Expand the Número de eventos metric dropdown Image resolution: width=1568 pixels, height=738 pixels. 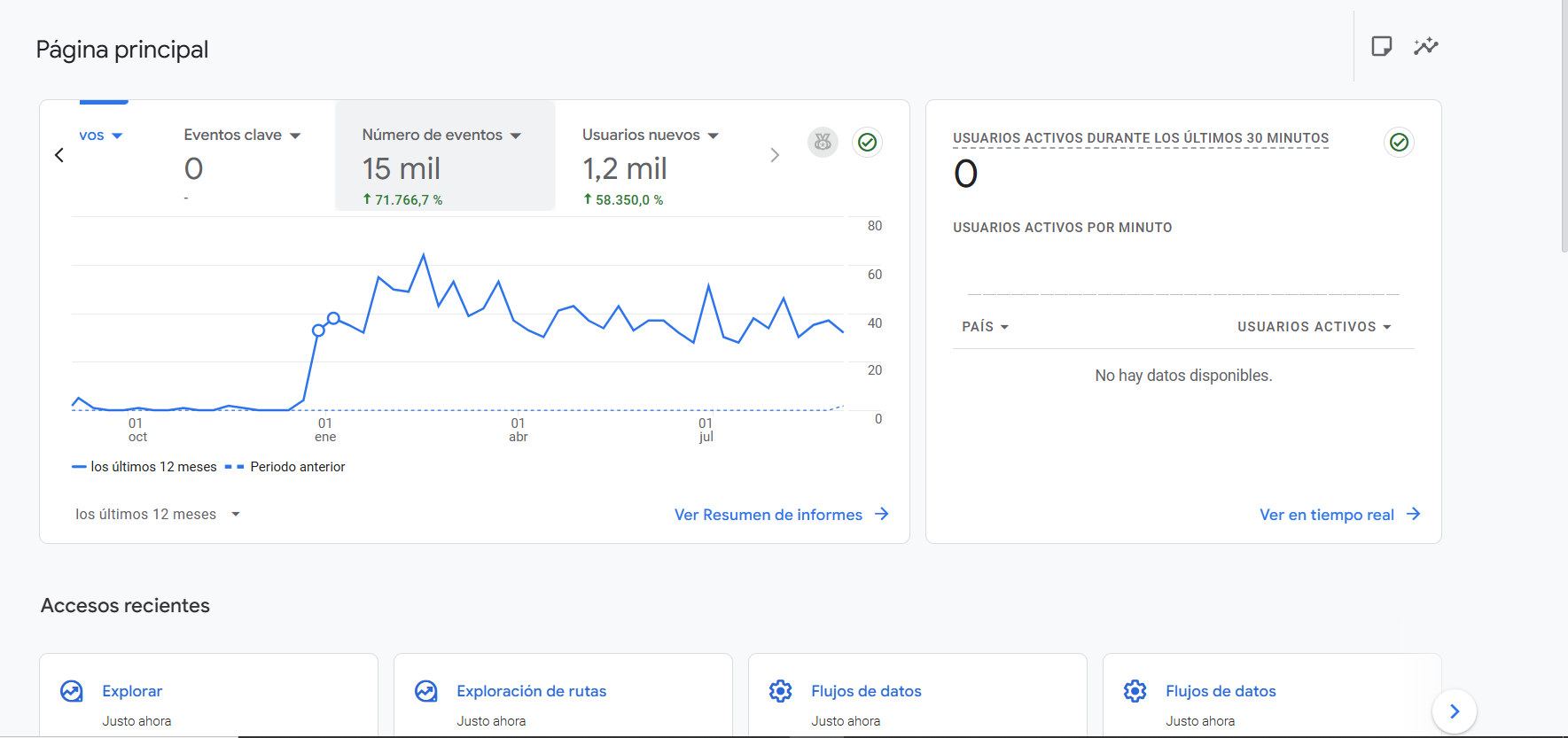tap(516, 136)
